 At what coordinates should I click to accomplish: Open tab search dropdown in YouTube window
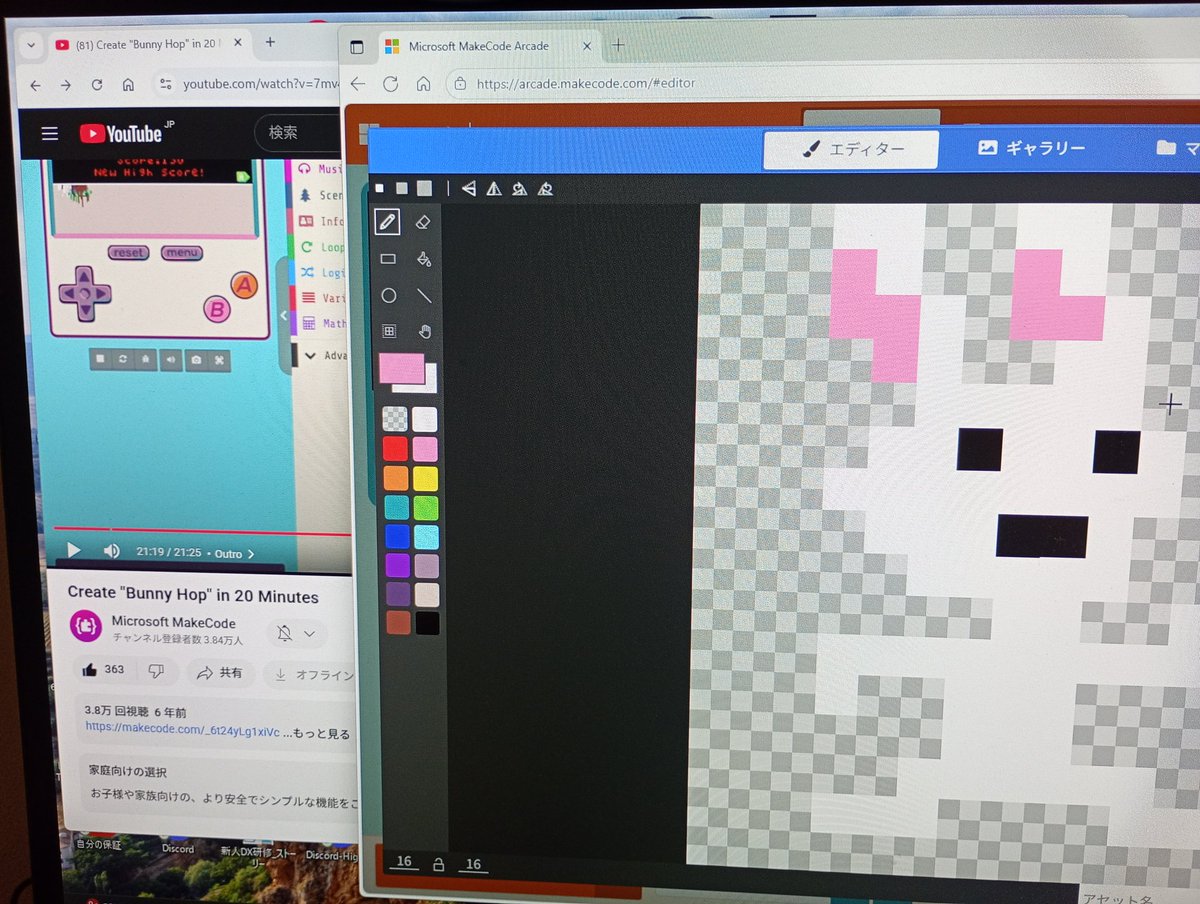point(30,45)
